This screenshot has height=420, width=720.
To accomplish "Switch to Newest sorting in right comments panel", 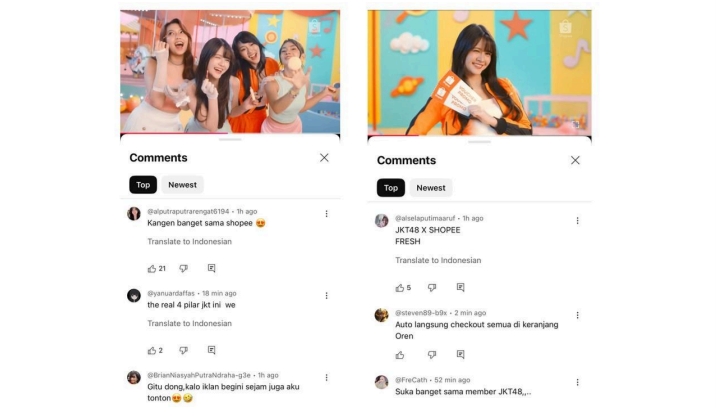I will click(x=431, y=188).
